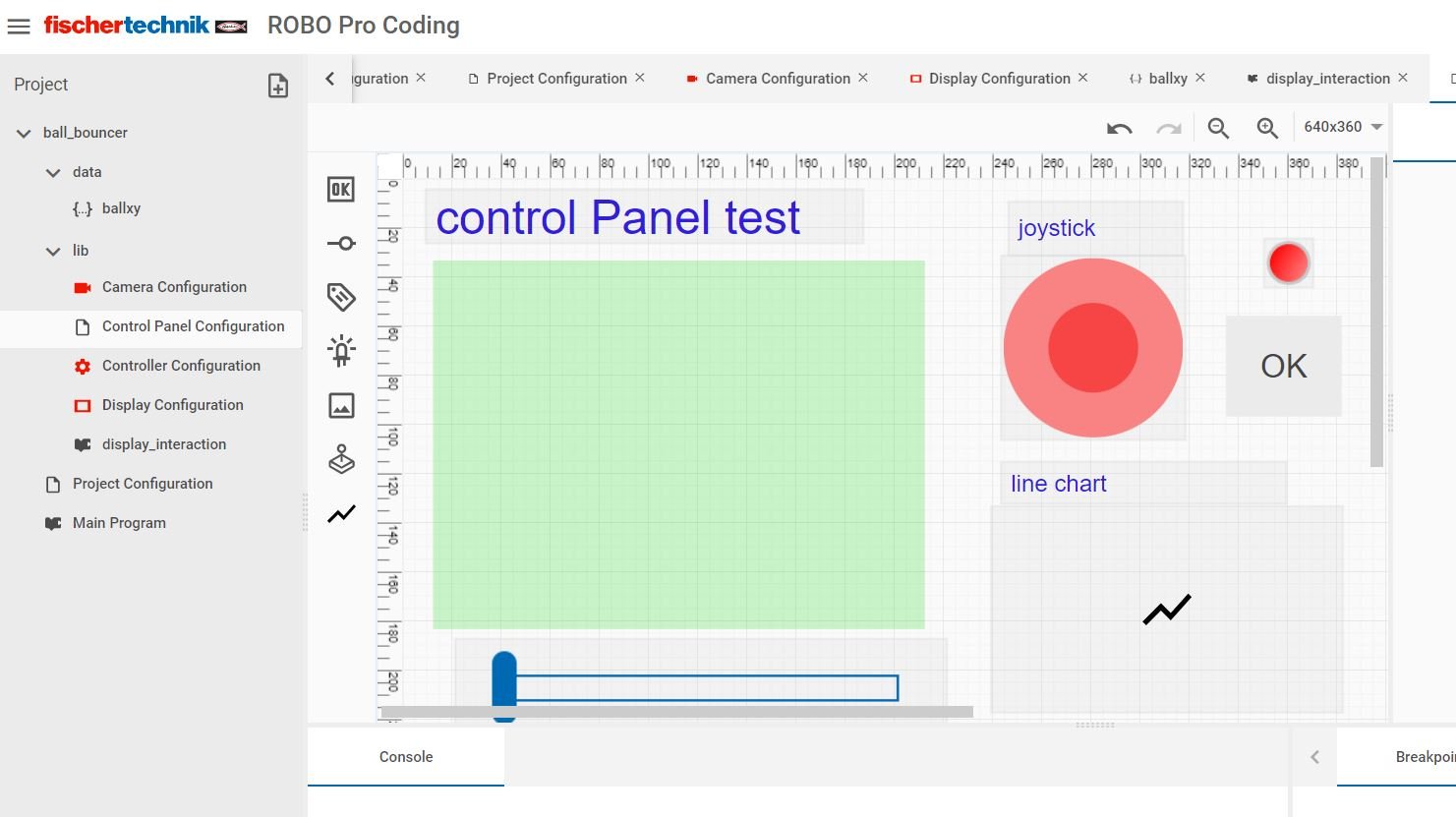Open Camera Configuration in project tree
The width and height of the screenshot is (1456, 817).
point(174,287)
